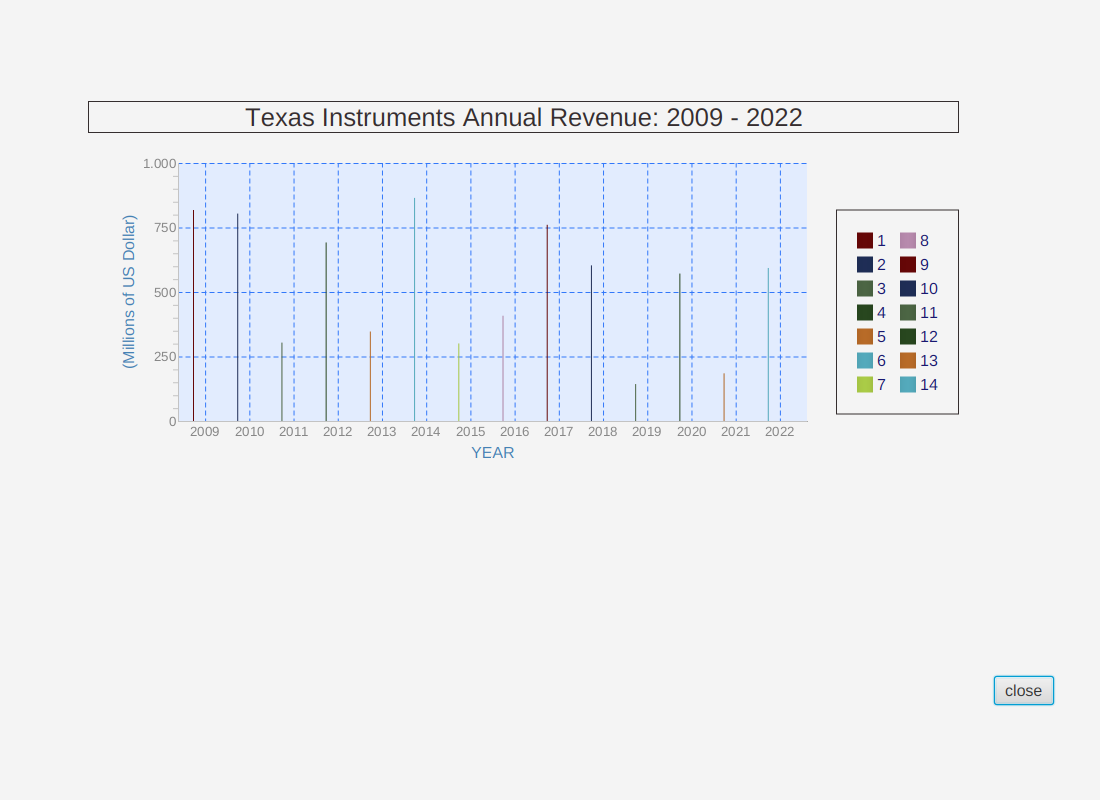
Task: Click the 750 y-axis label
Action: click(166, 228)
